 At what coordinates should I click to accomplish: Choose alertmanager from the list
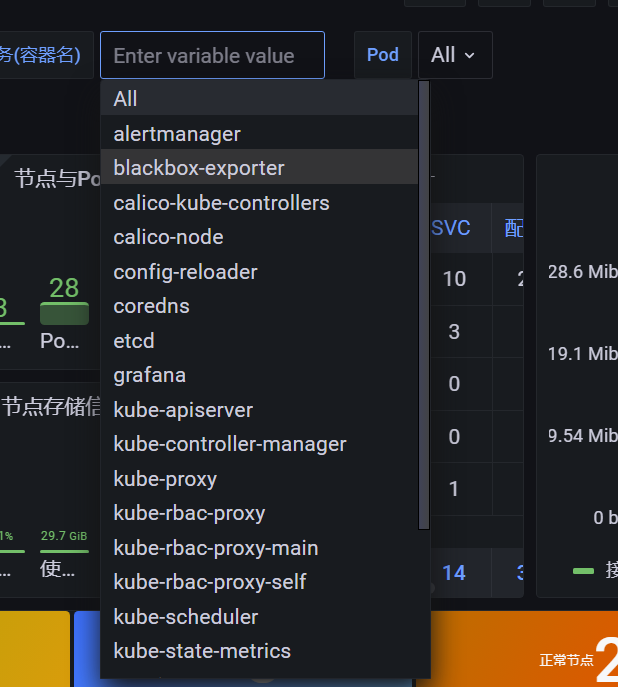[259, 134]
